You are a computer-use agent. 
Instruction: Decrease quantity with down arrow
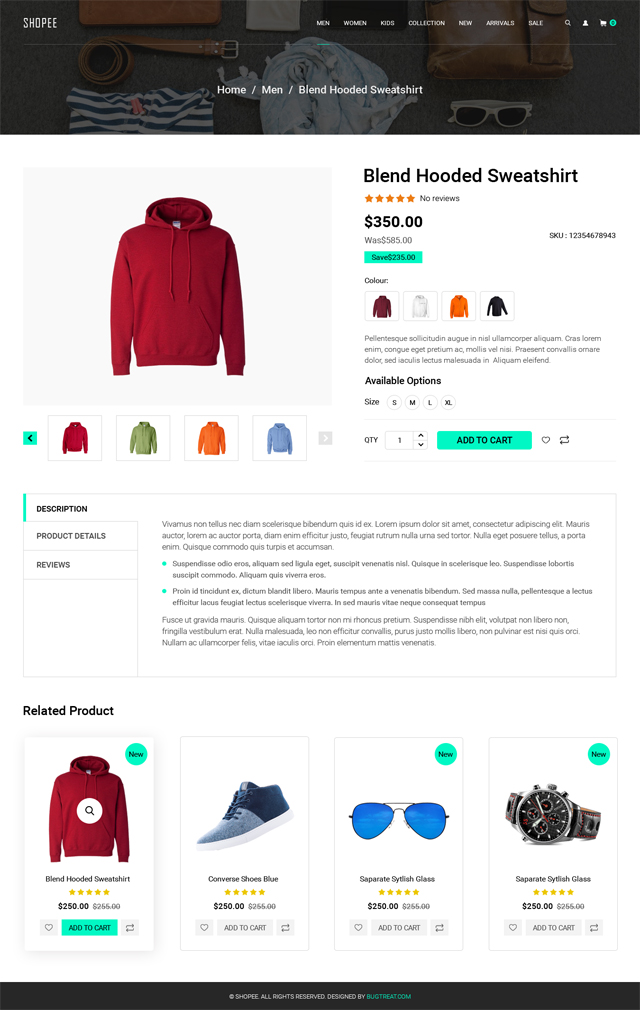click(421, 444)
